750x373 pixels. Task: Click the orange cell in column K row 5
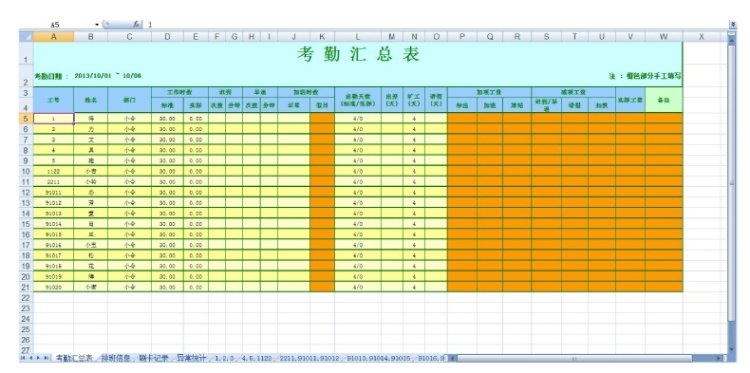(322, 118)
